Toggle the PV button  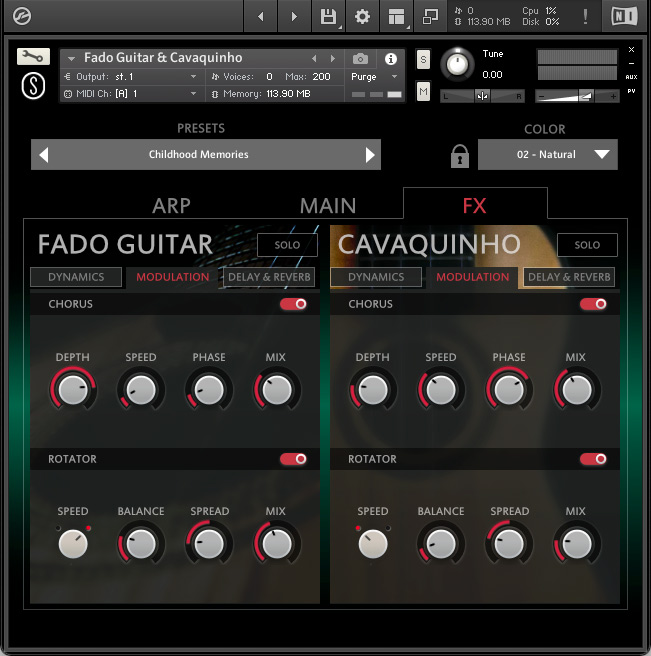point(631,91)
